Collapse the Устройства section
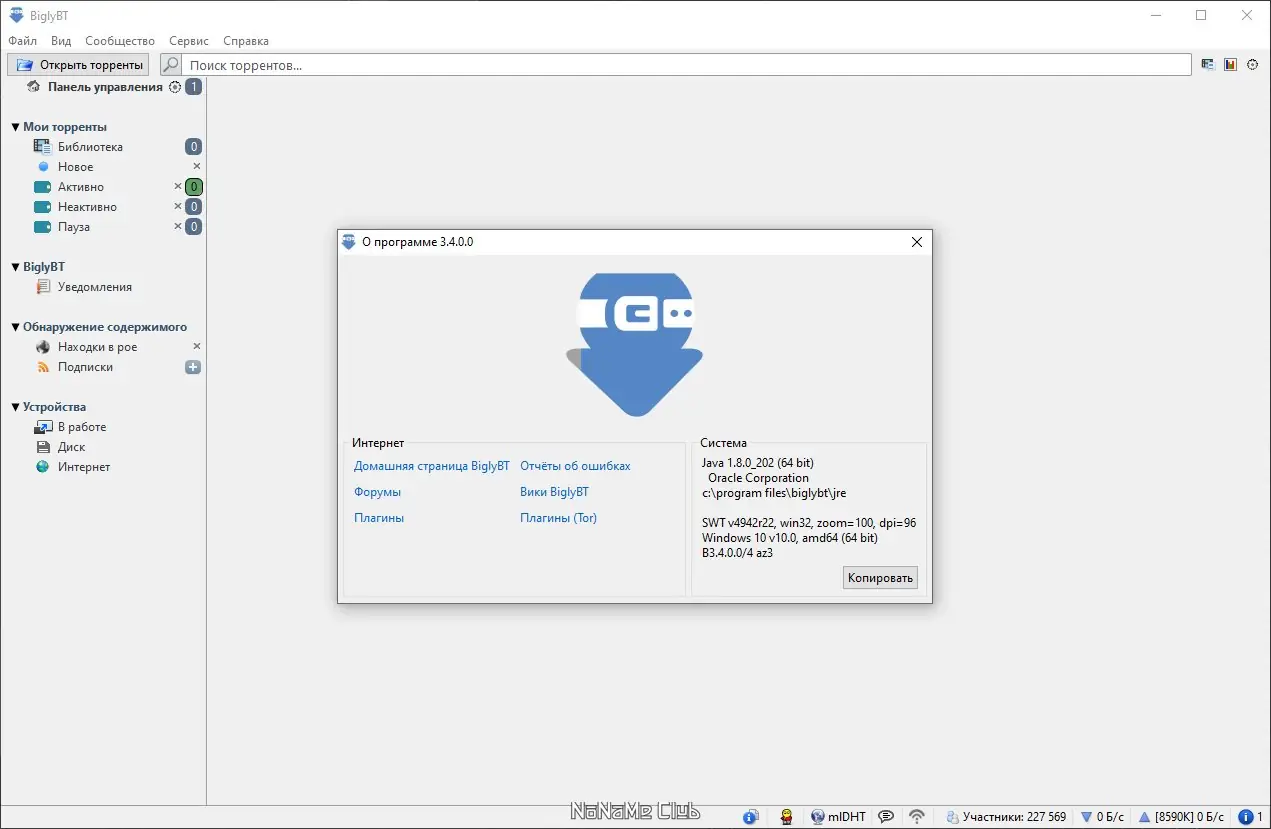Image resolution: width=1271 pixels, height=829 pixels. click(x=16, y=407)
